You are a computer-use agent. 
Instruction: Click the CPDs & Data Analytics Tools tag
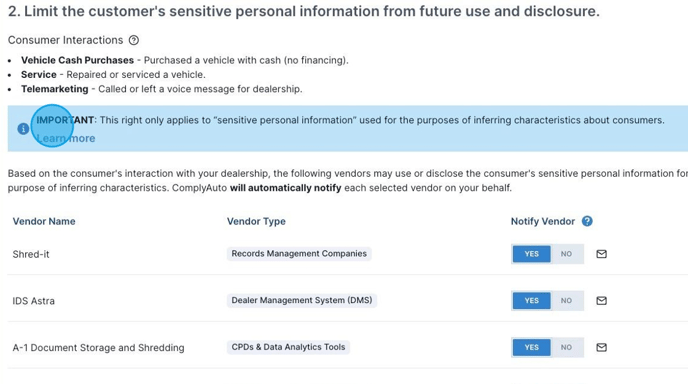point(288,347)
